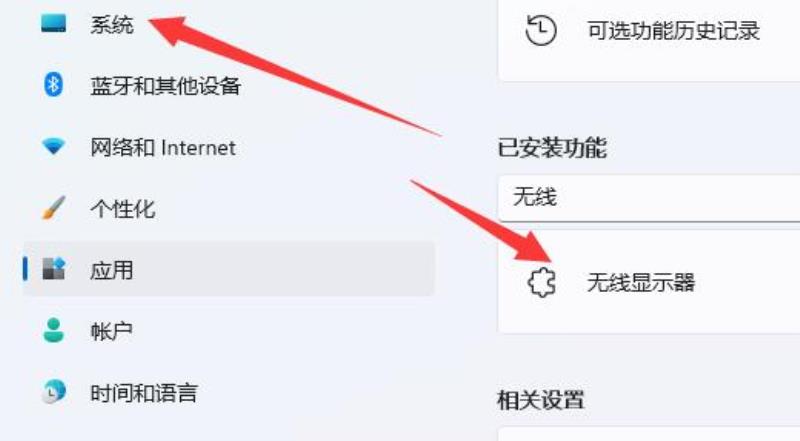Viewport: 800px width, 441px height.
Task: Open the 帐户 settings page
Action: pos(111,331)
